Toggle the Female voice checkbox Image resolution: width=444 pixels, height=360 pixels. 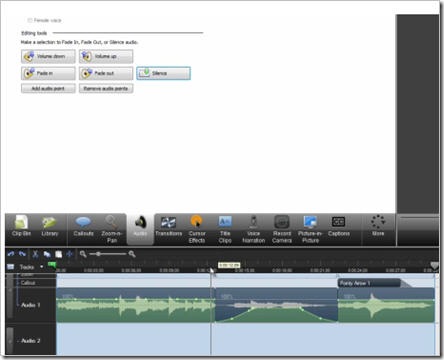click(x=30, y=20)
